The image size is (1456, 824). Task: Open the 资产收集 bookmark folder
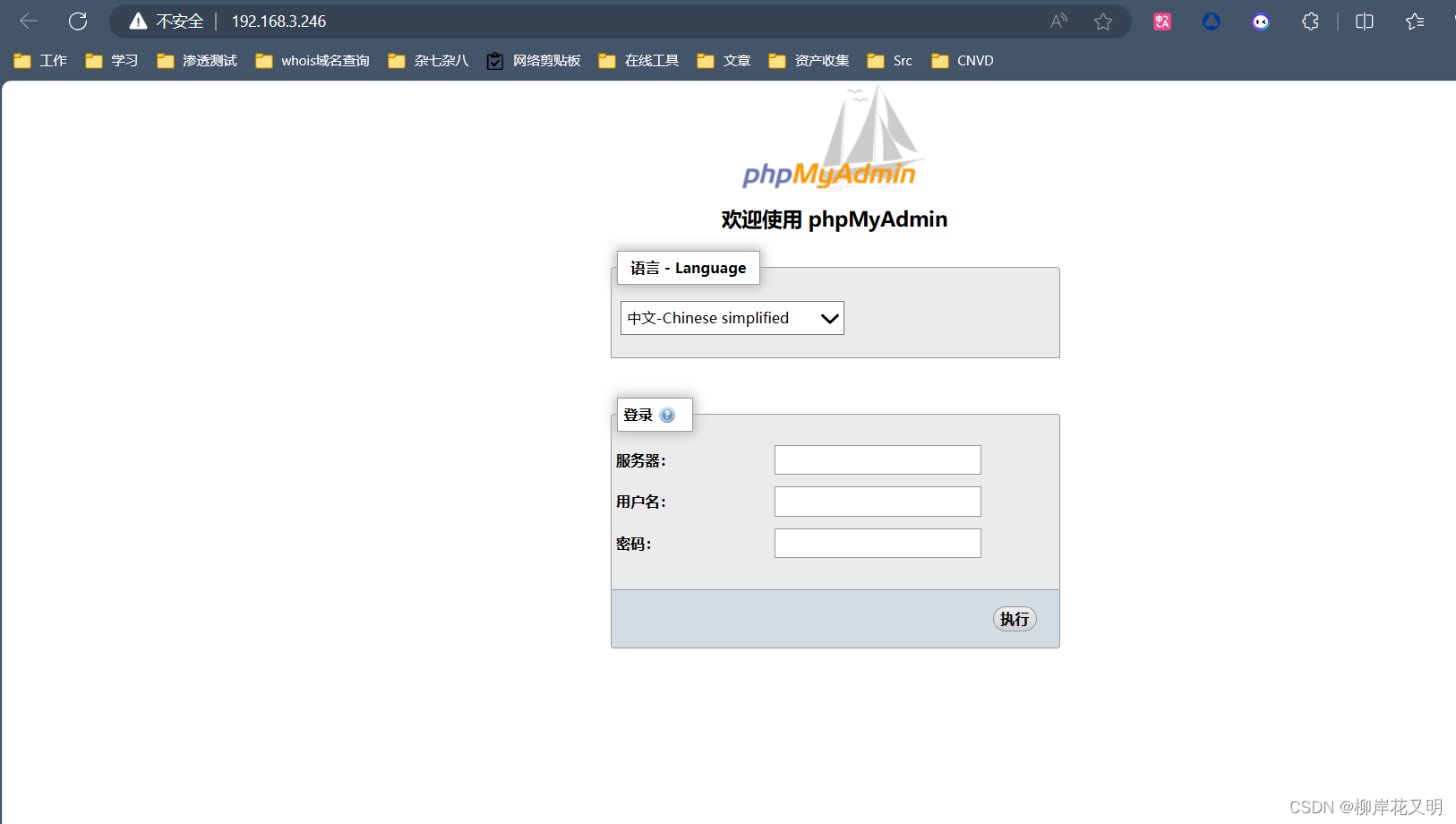point(809,61)
